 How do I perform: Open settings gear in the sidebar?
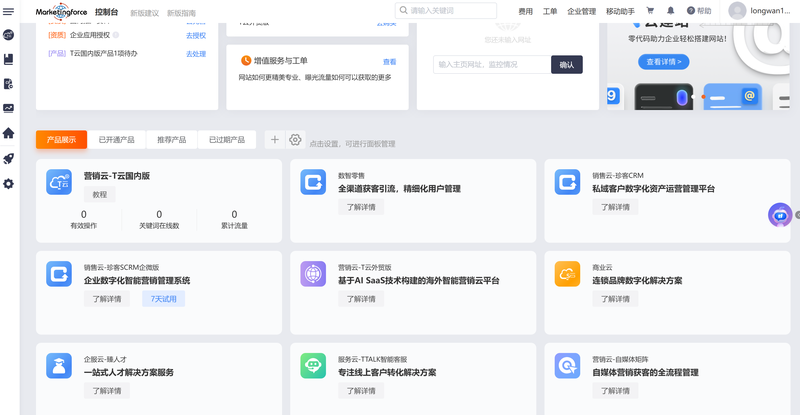[8, 184]
